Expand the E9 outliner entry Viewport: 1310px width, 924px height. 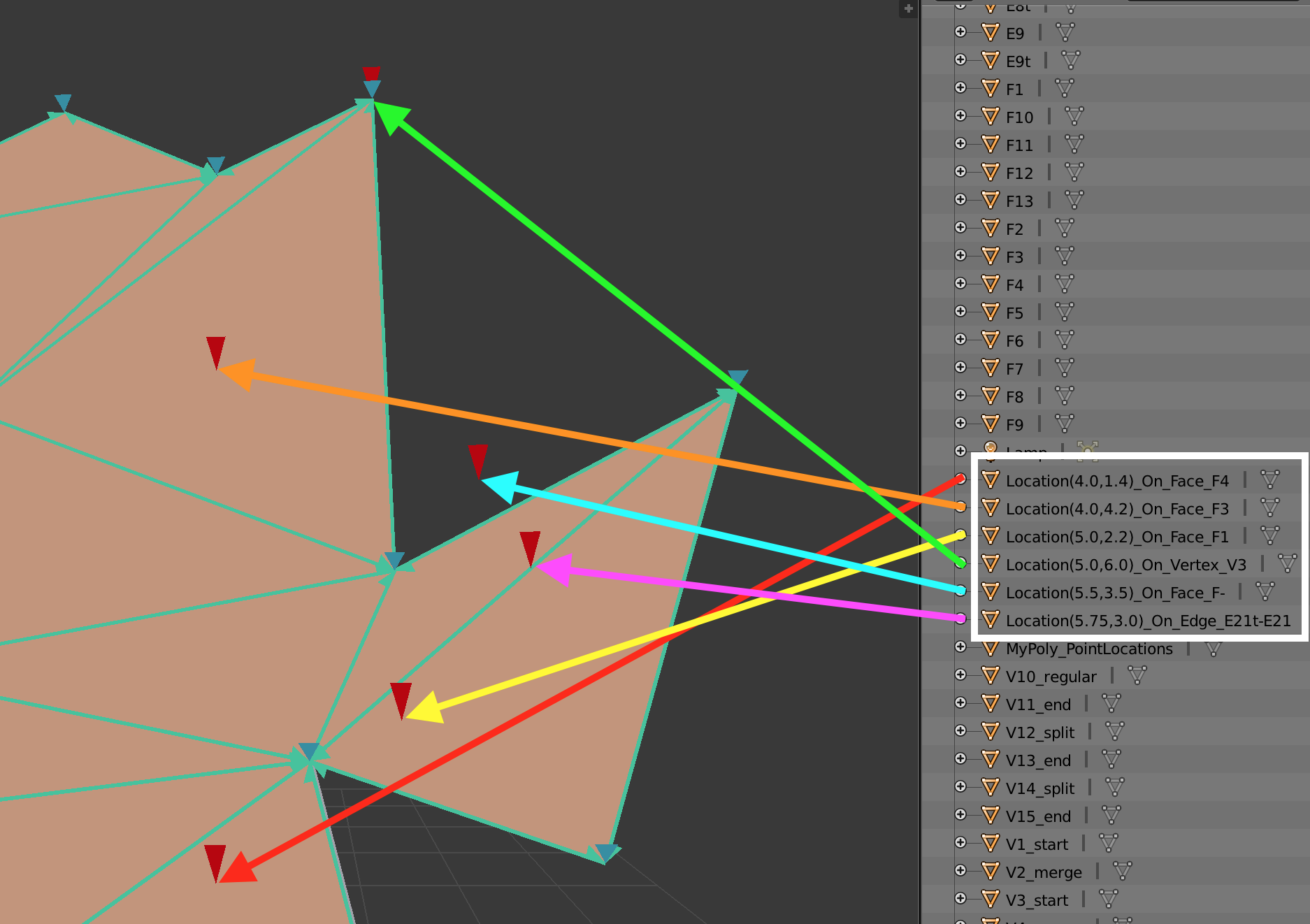960,31
